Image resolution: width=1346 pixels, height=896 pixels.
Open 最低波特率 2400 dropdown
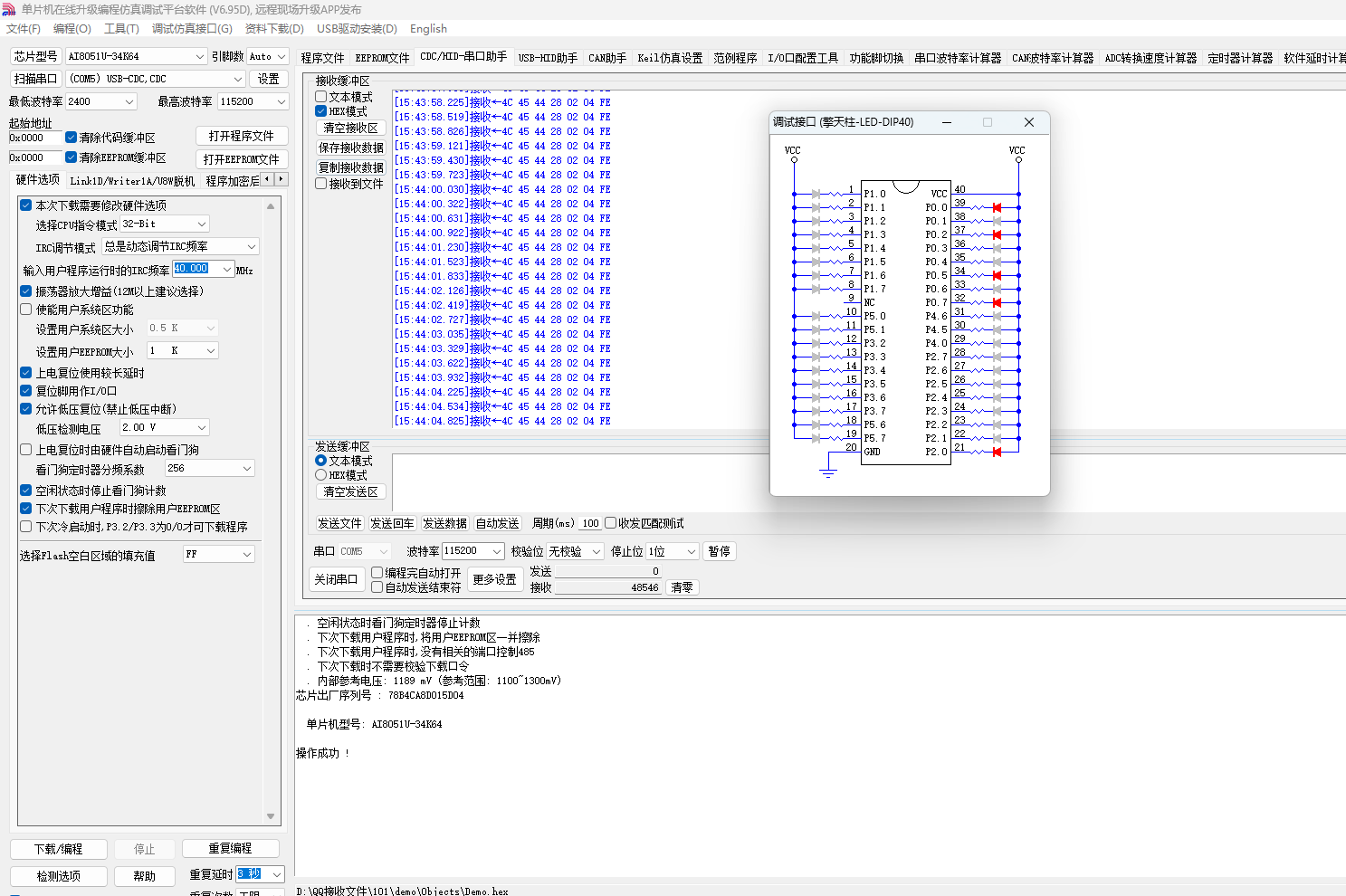pyautogui.click(x=101, y=101)
